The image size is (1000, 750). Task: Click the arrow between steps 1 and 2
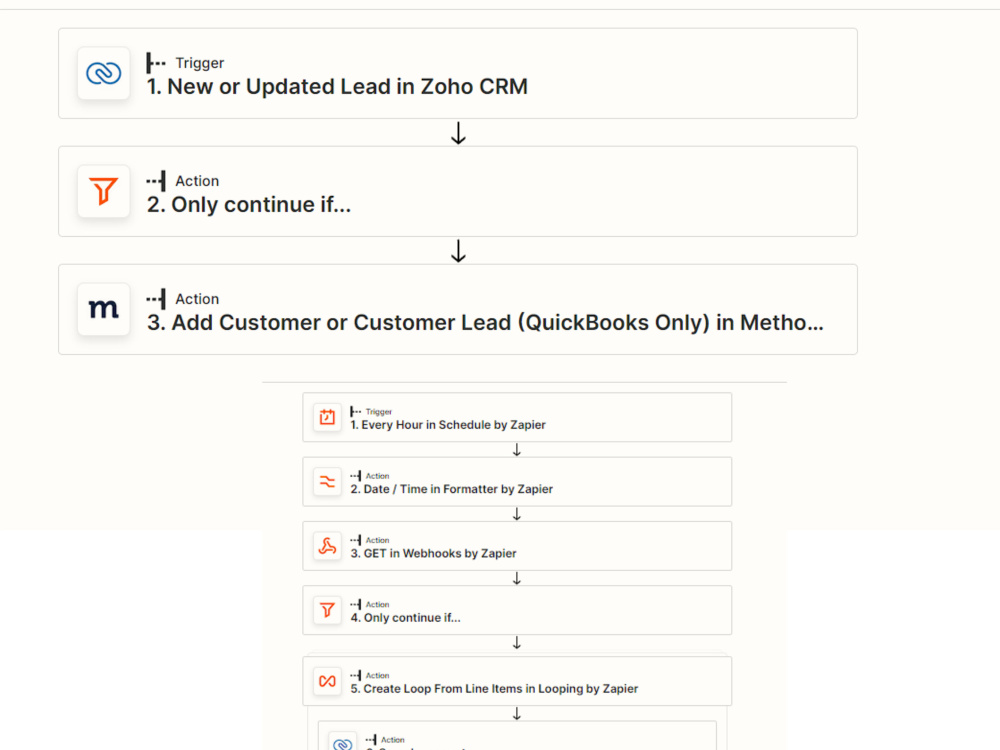coord(458,133)
